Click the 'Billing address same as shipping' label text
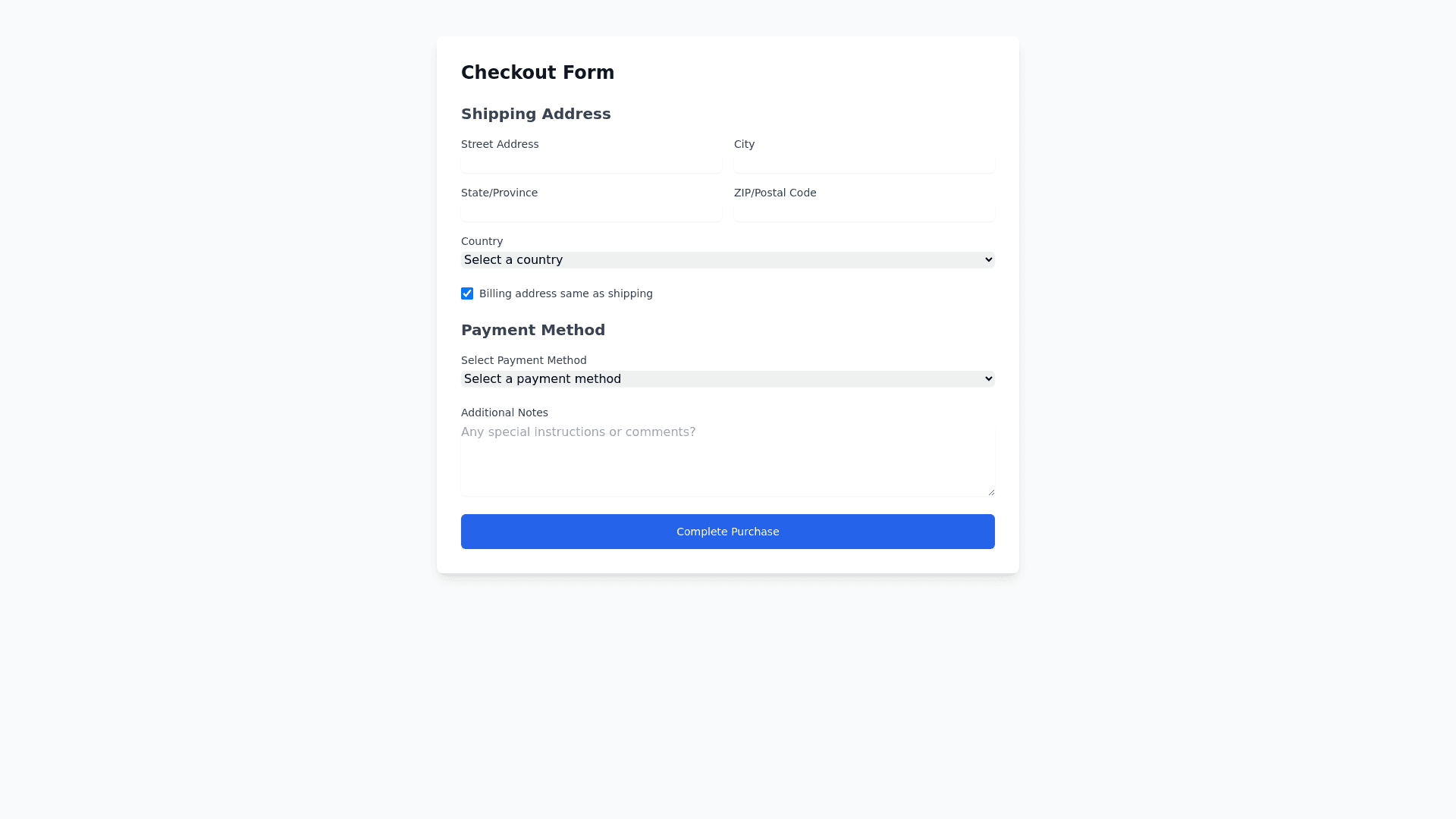1456x819 pixels. pos(566,293)
